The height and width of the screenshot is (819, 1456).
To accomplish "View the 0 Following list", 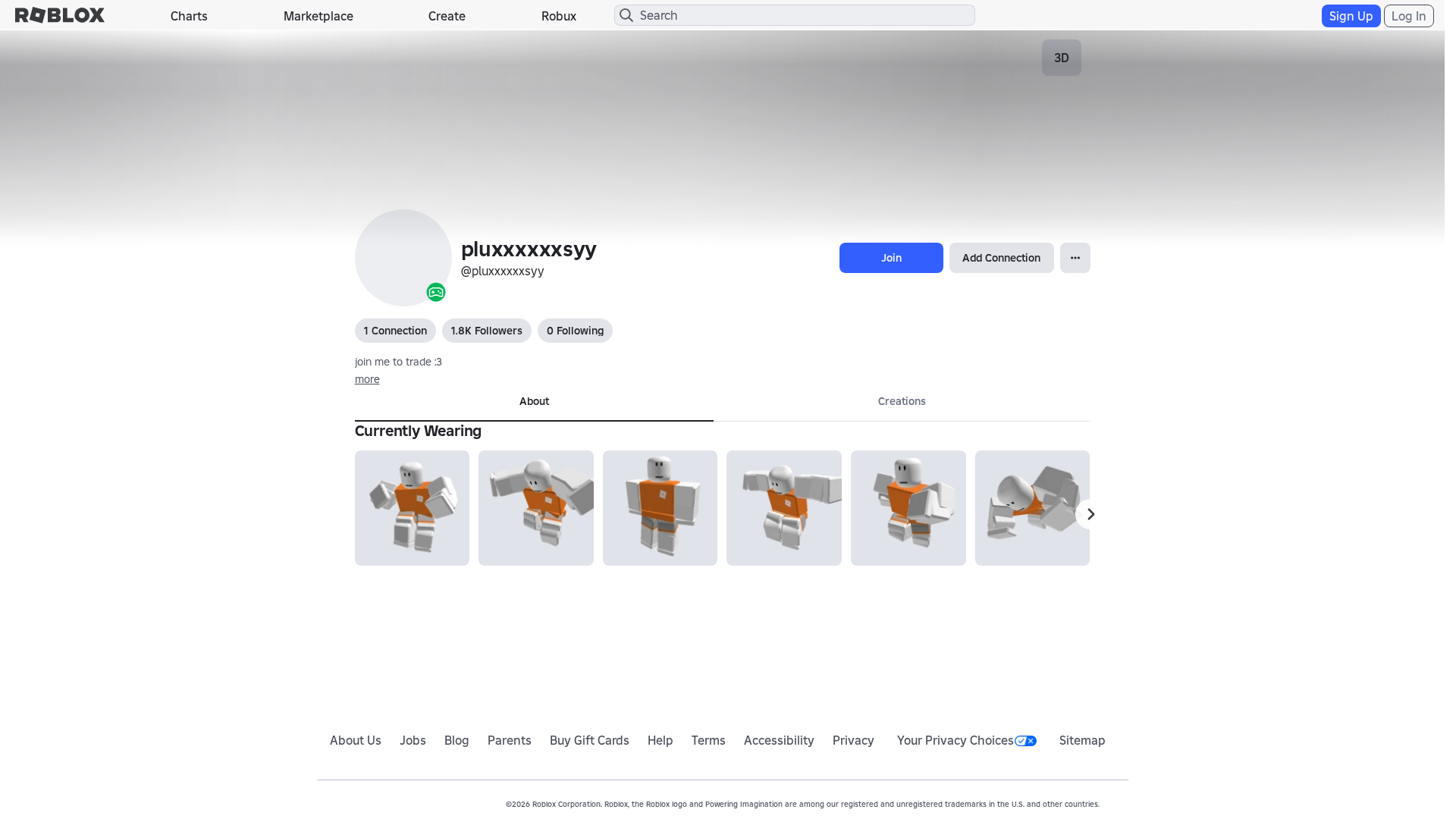I will click(x=575, y=331).
